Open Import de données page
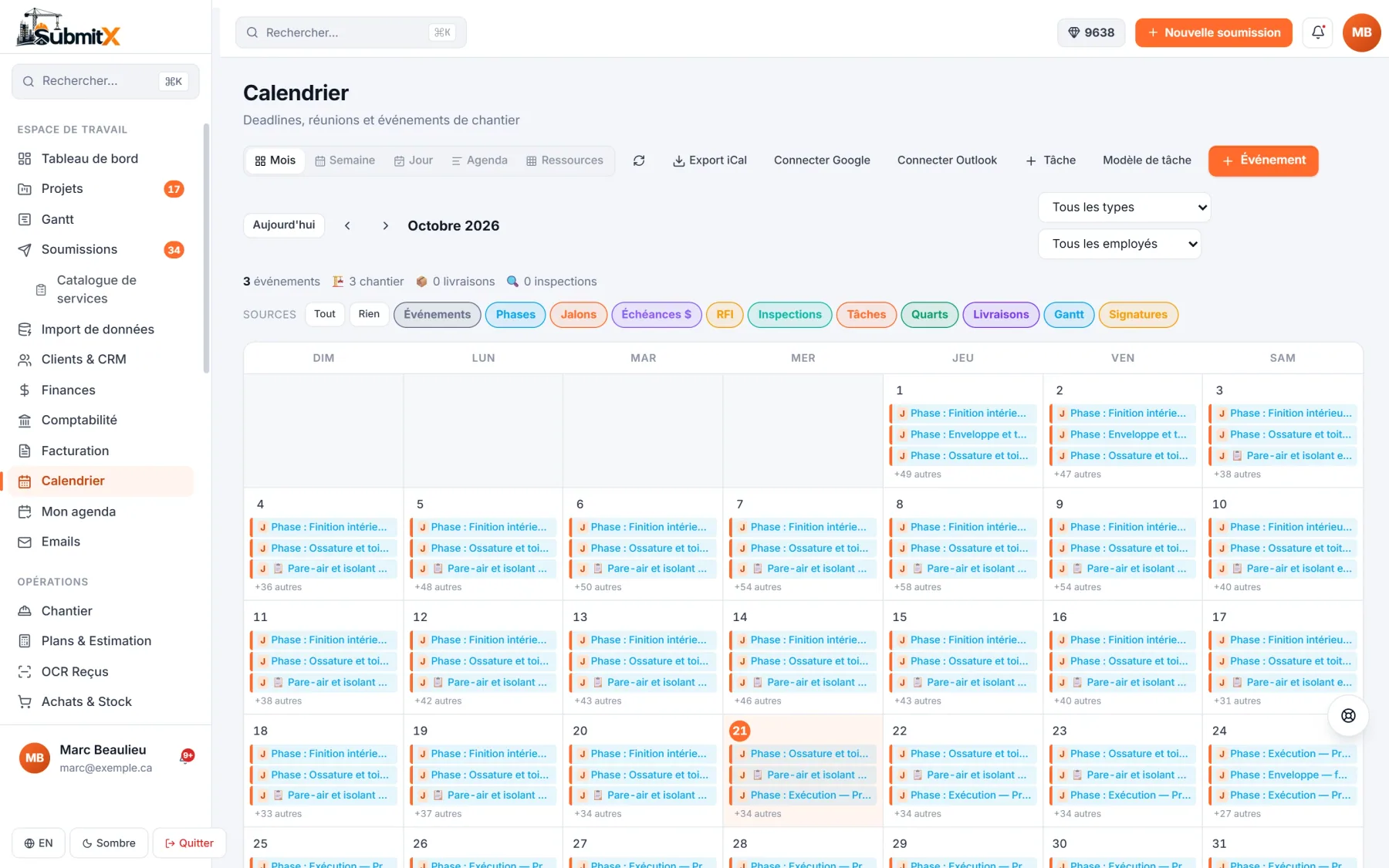 click(100, 329)
